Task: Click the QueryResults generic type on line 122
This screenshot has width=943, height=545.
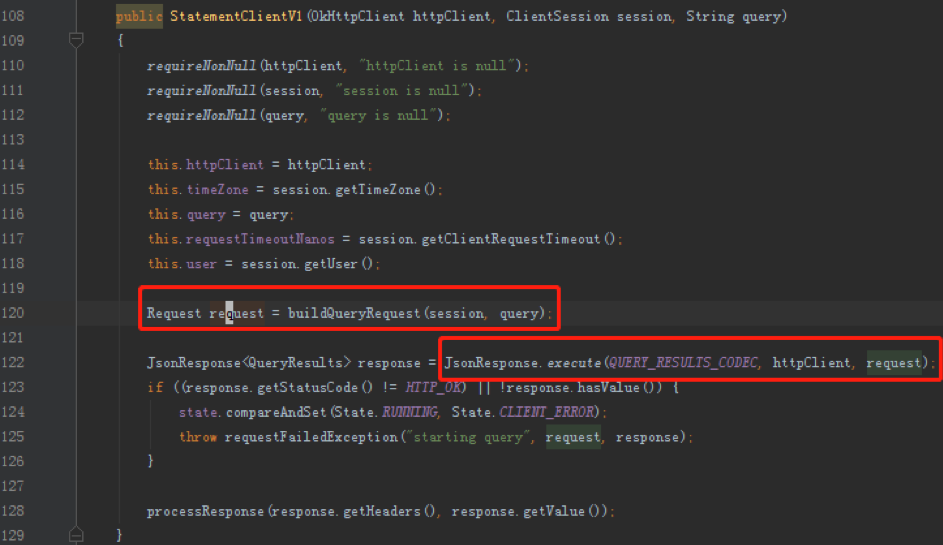Action: coord(295,362)
